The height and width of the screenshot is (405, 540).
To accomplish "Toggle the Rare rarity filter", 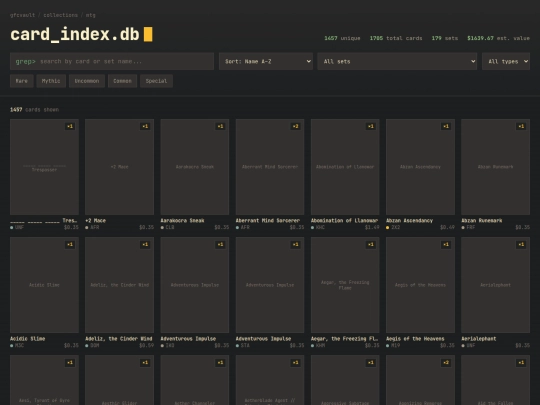I will click(x=22, y=81).
